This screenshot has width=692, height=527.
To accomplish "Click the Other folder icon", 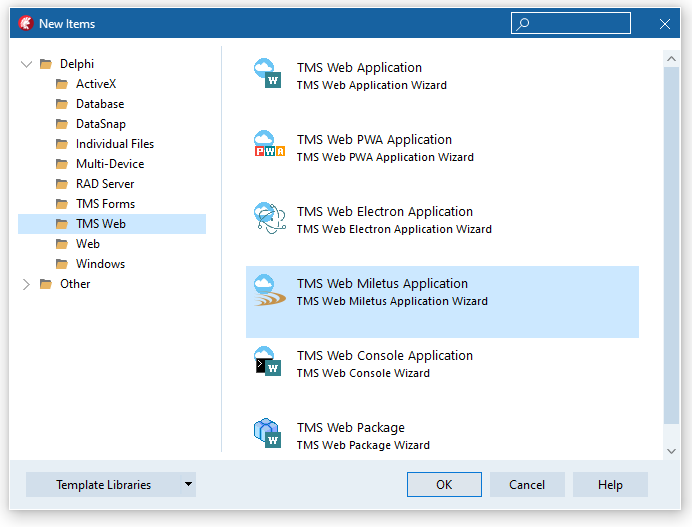I will click(x=46, y=284).
